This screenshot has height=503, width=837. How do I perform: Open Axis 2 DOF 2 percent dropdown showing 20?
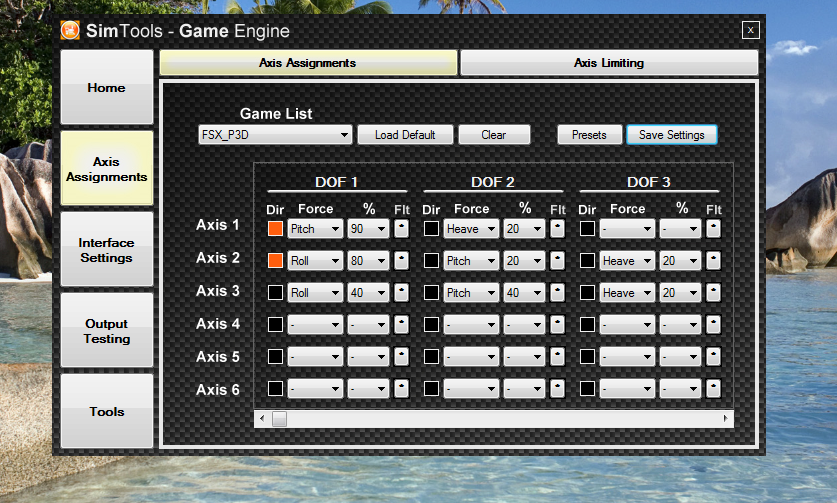point(524,261)
